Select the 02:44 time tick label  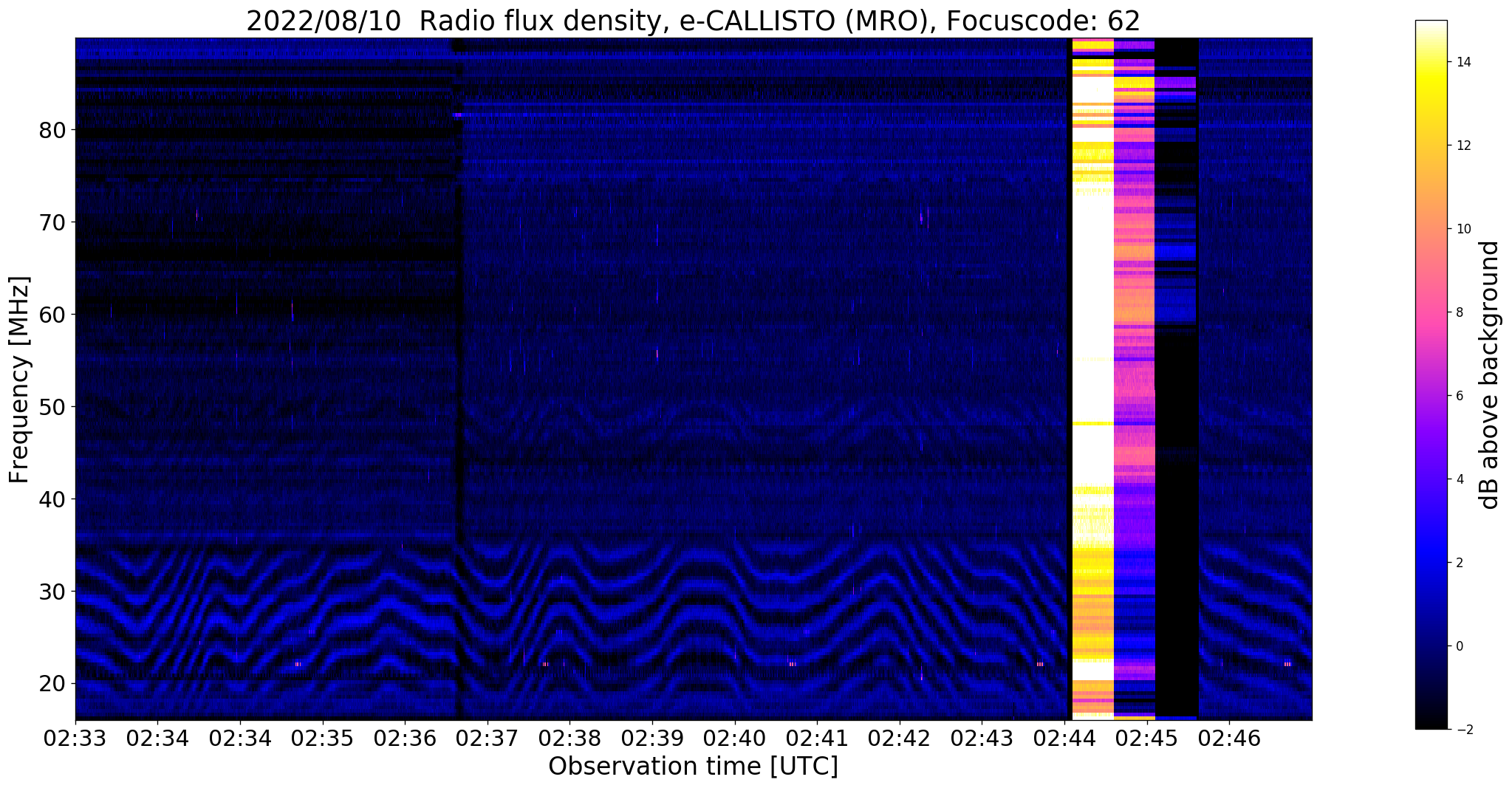tap(1064, 738)
